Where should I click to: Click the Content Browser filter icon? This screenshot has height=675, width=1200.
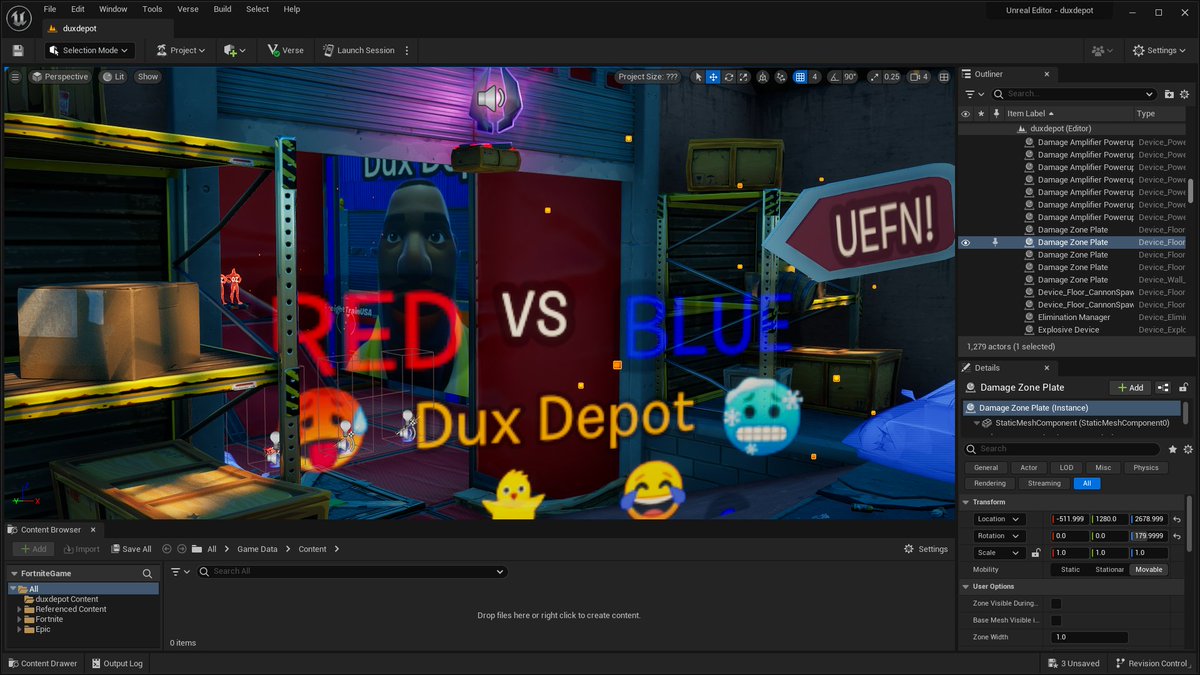[178, 571]
